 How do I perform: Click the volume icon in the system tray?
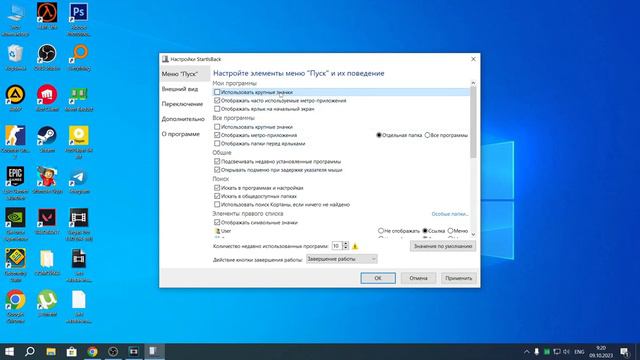point(567,351)
